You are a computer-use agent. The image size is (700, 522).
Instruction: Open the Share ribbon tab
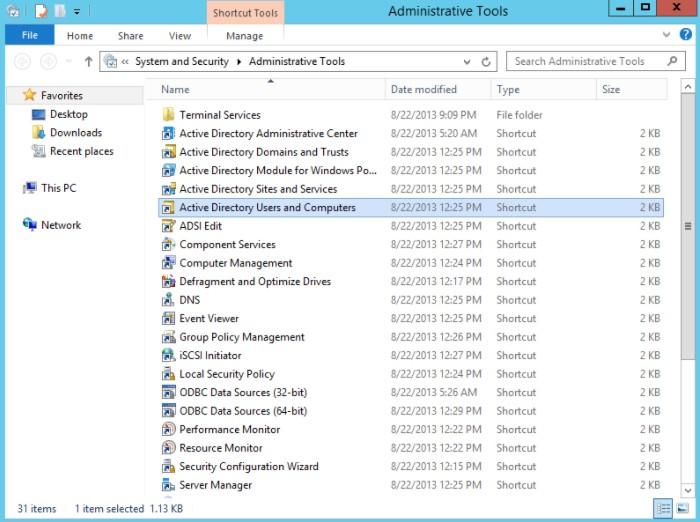pyautogui.click(x=130, y=36)
